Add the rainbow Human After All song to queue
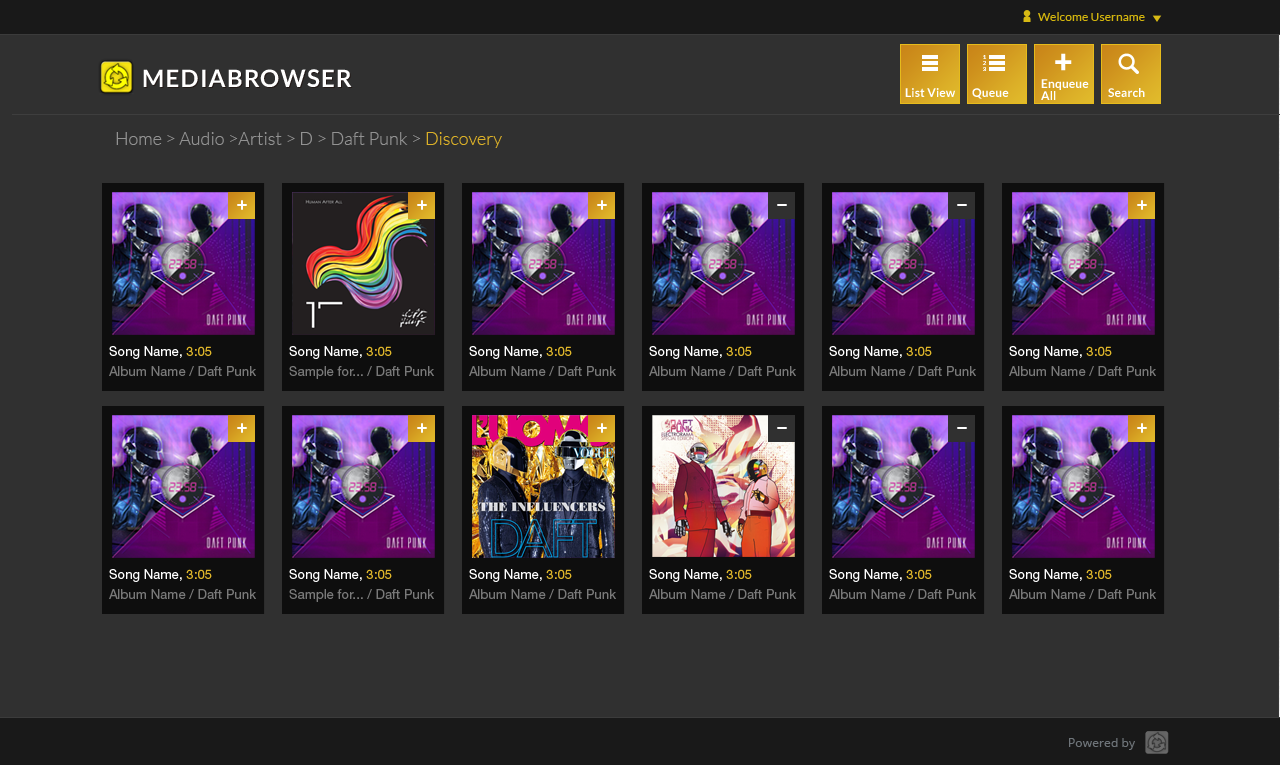Screen dimensions: 1280x765 click(421, 205)
